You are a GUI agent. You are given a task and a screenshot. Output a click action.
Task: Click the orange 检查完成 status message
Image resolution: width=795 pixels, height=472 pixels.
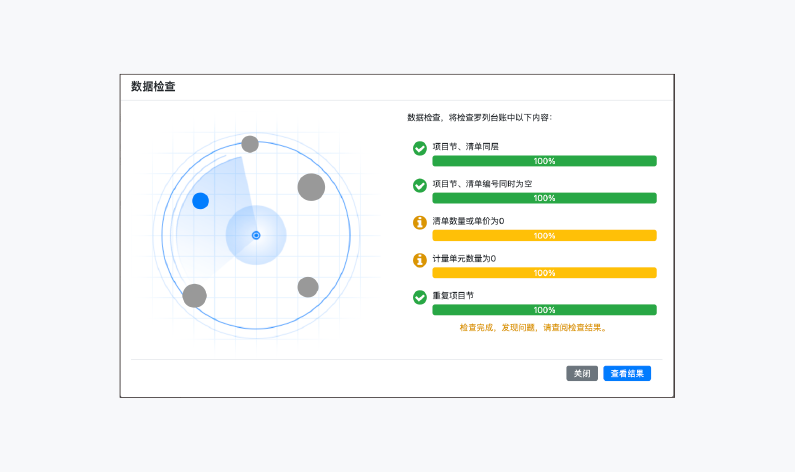click(533, 327)
